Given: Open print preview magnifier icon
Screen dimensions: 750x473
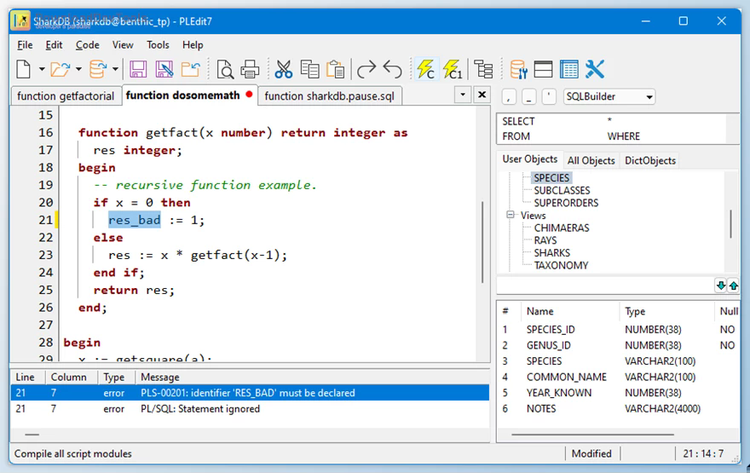Looking at the screenshot, I should [x=225, y=69].
